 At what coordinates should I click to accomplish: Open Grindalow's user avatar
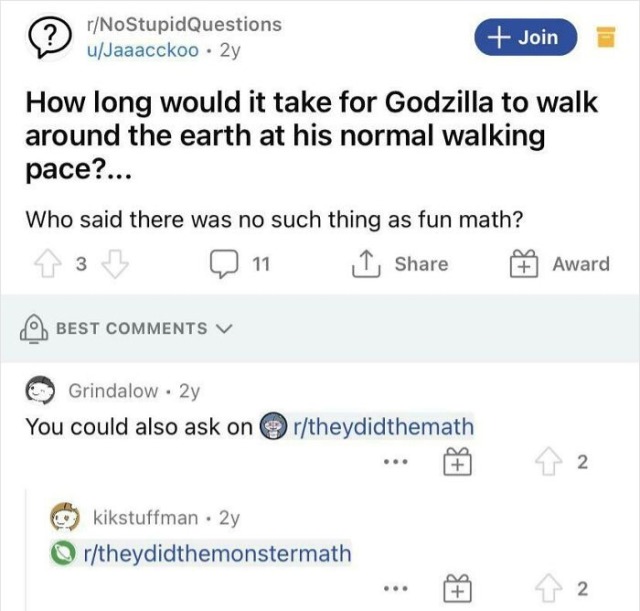coord(40,391)
